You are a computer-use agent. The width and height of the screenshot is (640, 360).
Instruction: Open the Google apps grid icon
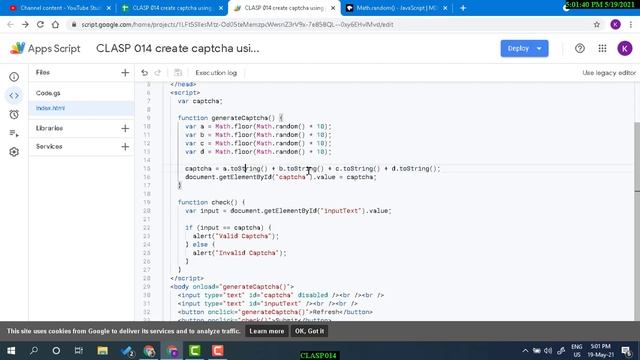coord(602,48)
